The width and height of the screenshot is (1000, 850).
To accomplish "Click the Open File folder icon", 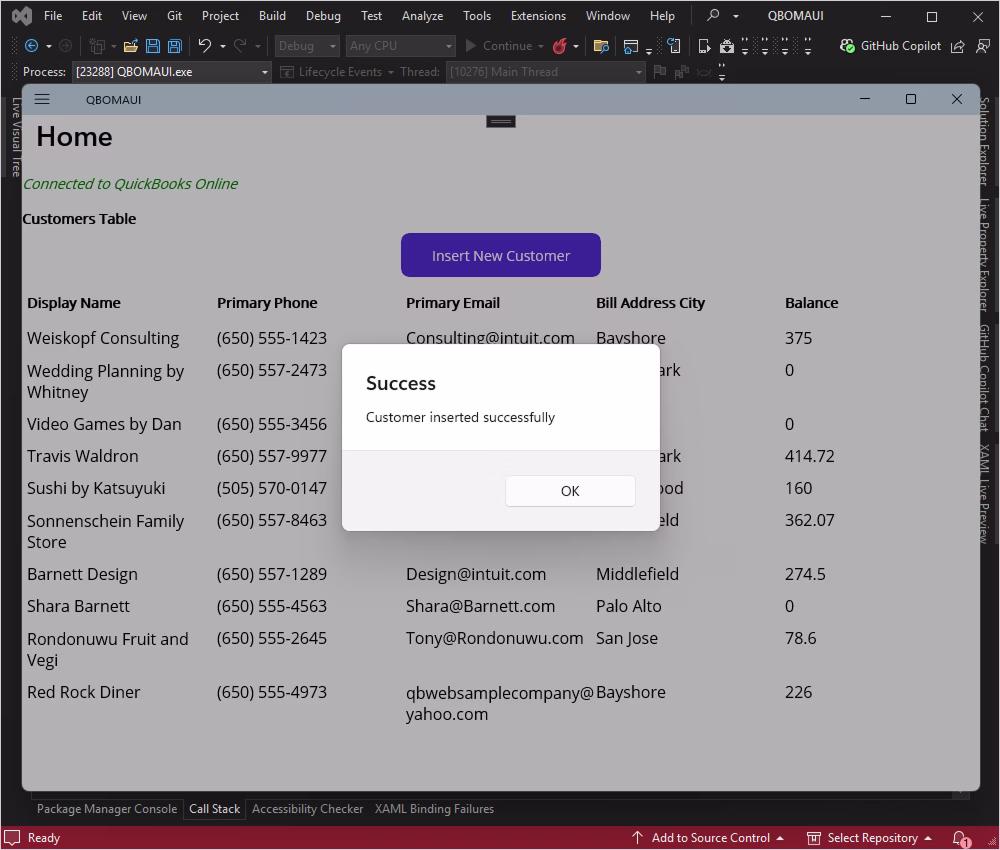I will click(x=131, y=46).
